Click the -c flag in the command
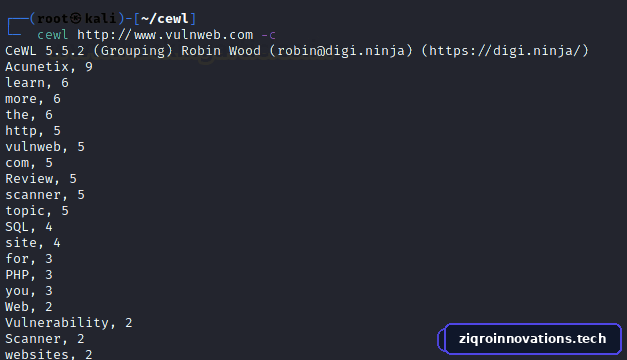This screenshot has height=360, width=627. (268, 35)
